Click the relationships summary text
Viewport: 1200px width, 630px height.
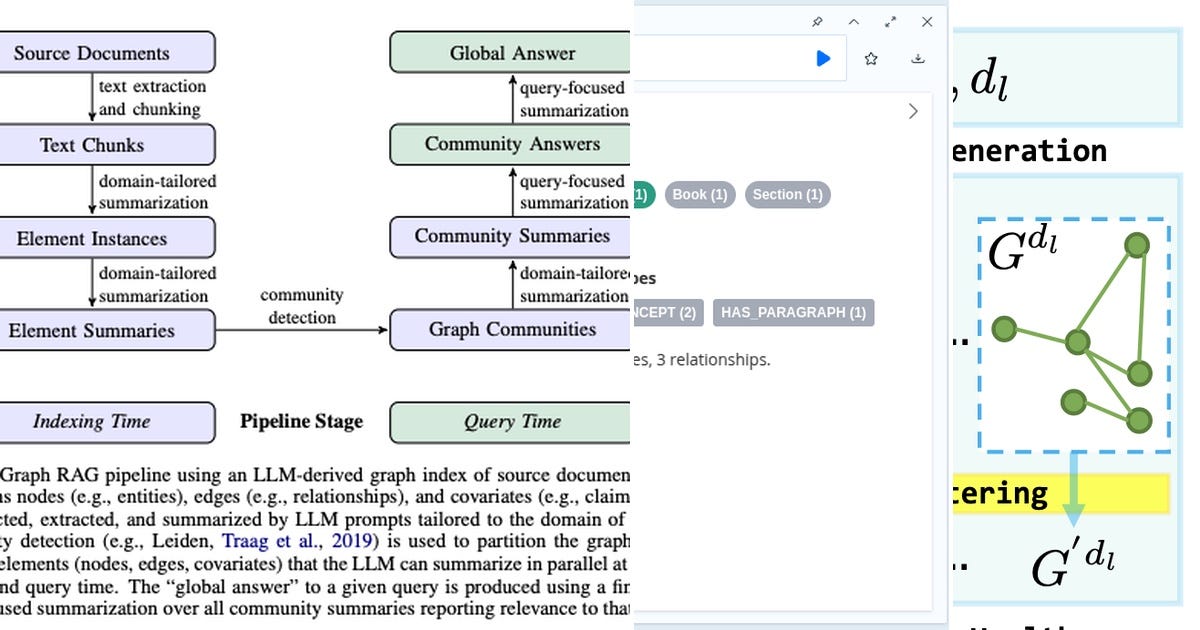[702, 360]
